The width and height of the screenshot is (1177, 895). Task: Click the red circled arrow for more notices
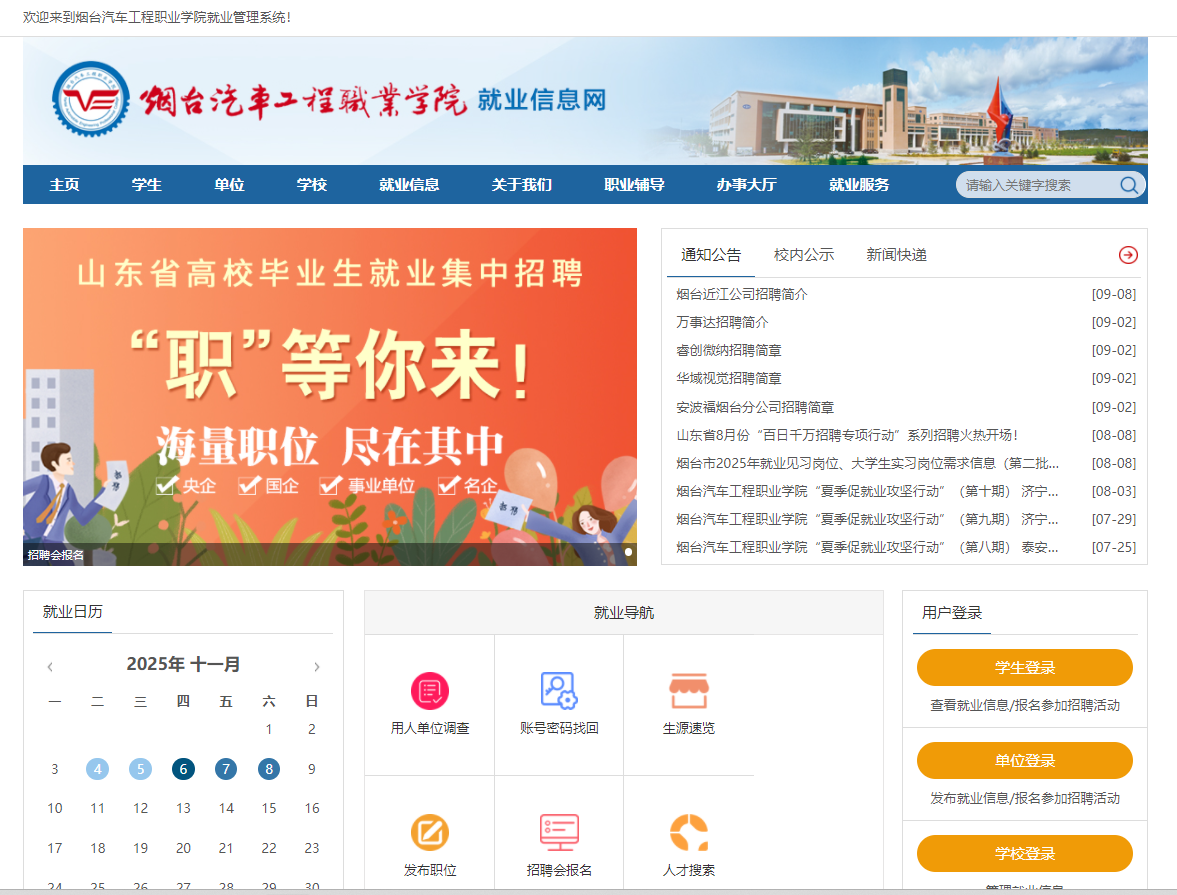pyautogui.click(x=1128, y=255)
